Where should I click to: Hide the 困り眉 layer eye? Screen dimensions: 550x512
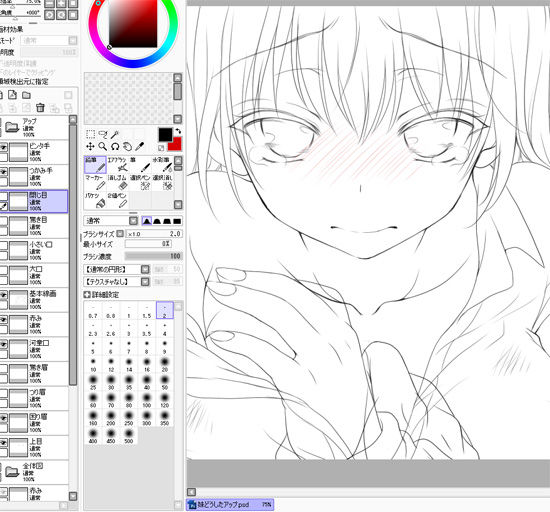coord(3,418)
